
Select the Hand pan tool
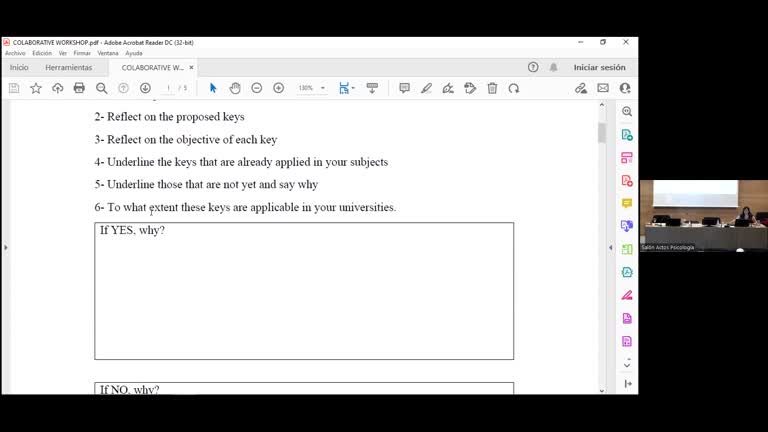235,88
